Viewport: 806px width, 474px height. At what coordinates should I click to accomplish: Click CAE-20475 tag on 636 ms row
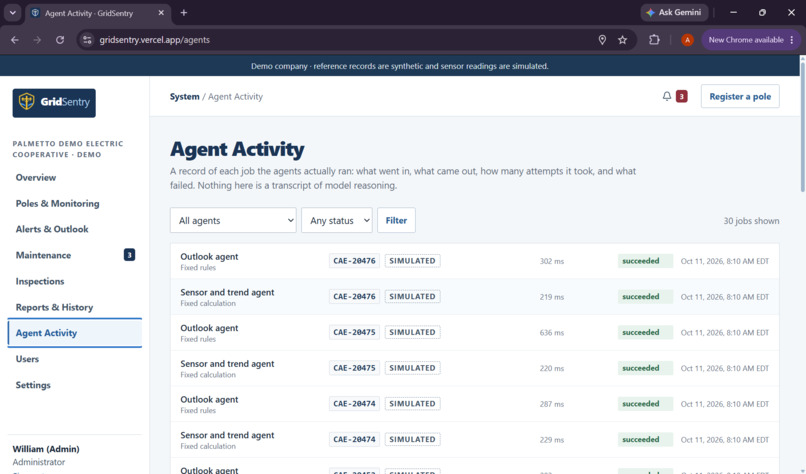pyautogui.click(x=354, y=332)
